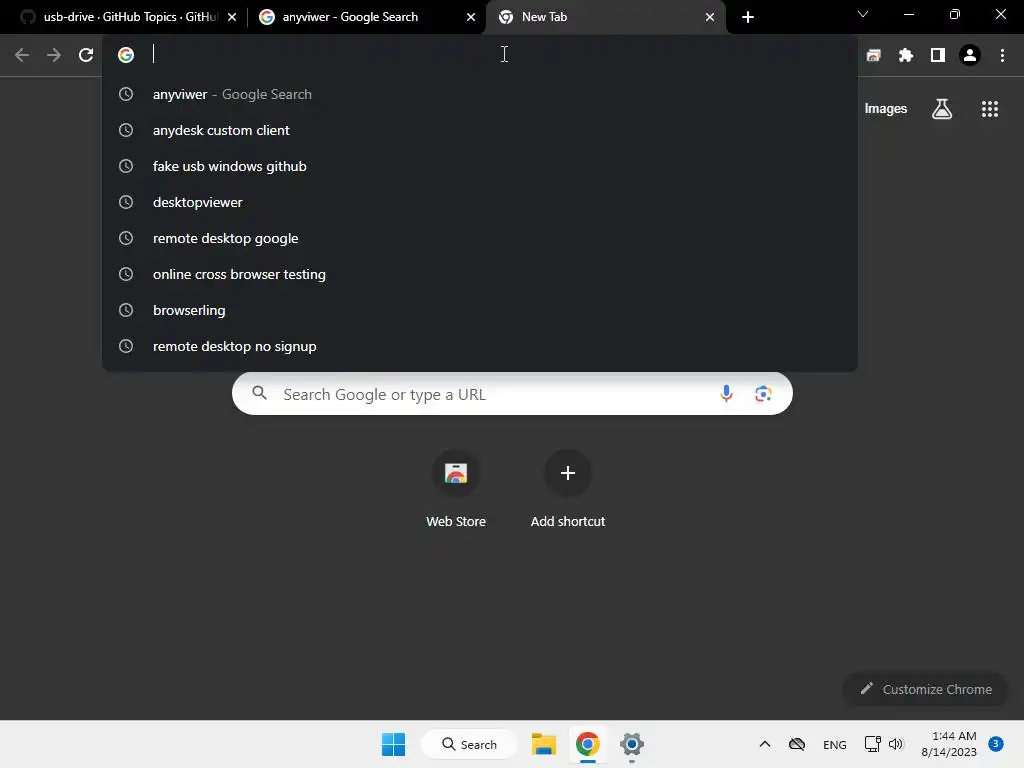1024x768 pixels.
Task: Select the desktopviewer suggestion
Action: click(x=480, y=202)
